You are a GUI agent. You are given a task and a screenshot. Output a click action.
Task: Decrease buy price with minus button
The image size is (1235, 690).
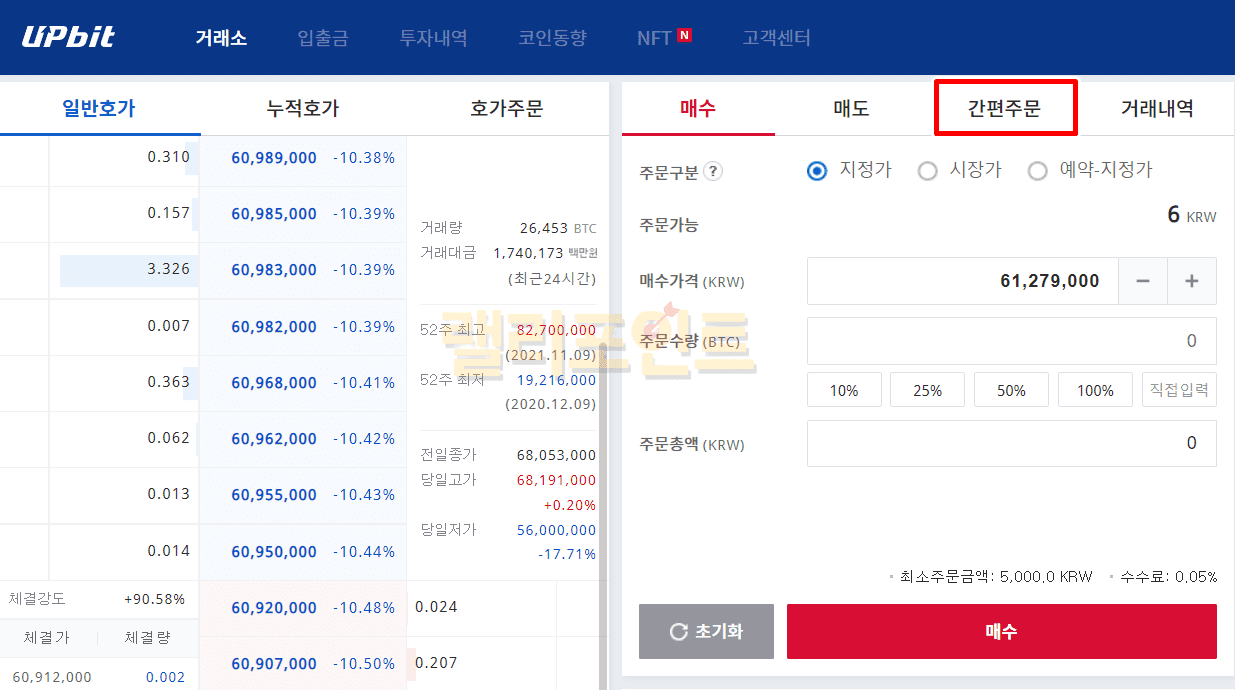coord(1143,281)
